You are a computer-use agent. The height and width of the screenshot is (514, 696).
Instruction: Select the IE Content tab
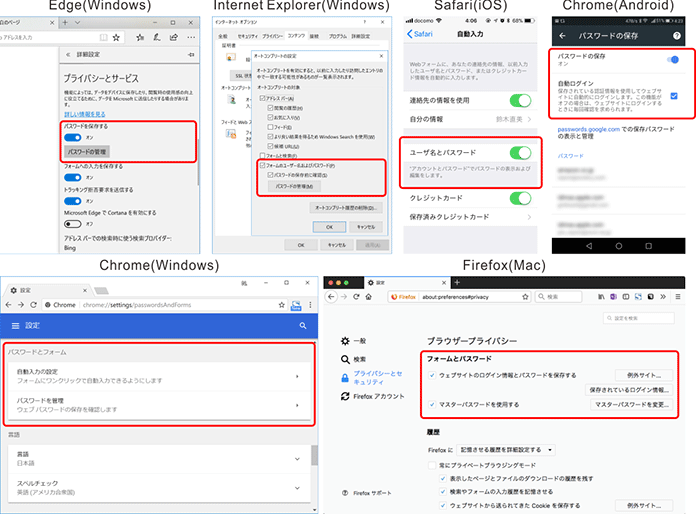click(x=296, y=36)
